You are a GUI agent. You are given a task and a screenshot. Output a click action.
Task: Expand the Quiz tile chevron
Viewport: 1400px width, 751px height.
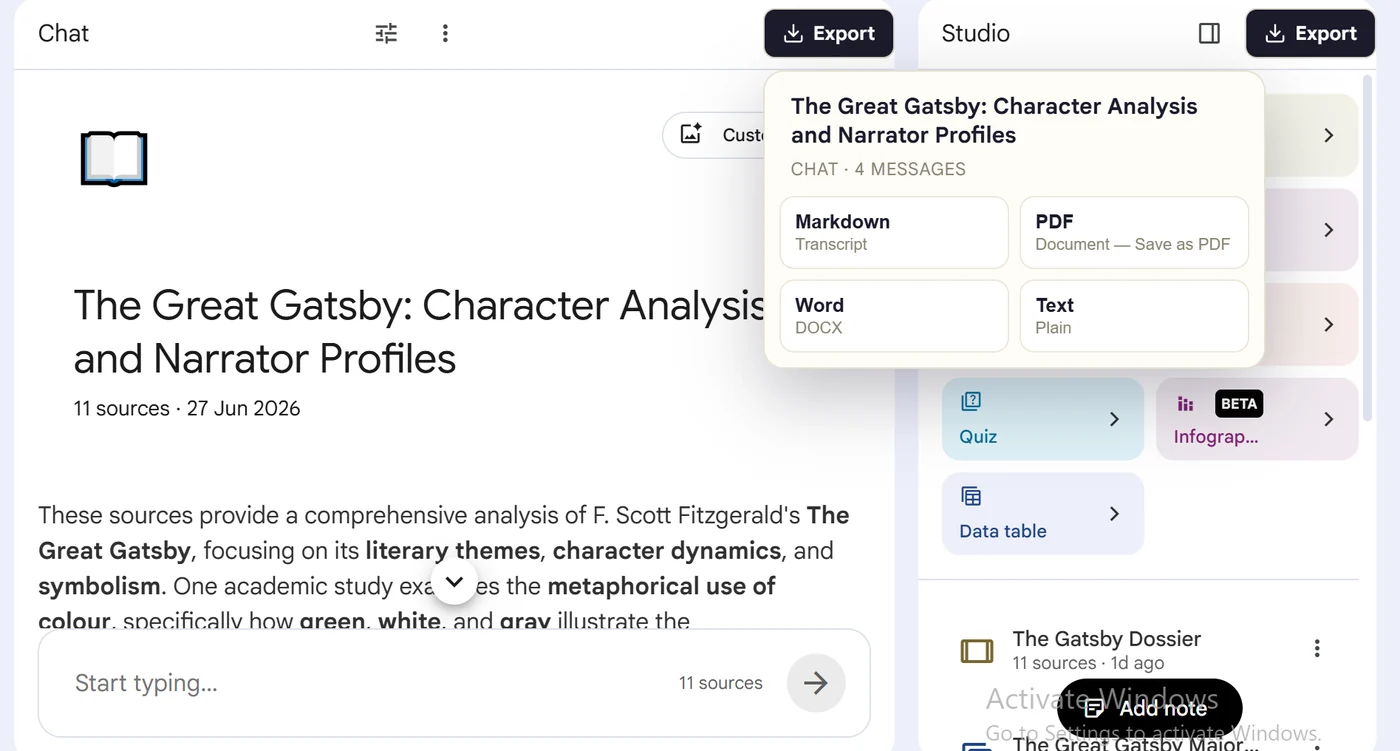pyautogui.click(x=1114, y=419)
